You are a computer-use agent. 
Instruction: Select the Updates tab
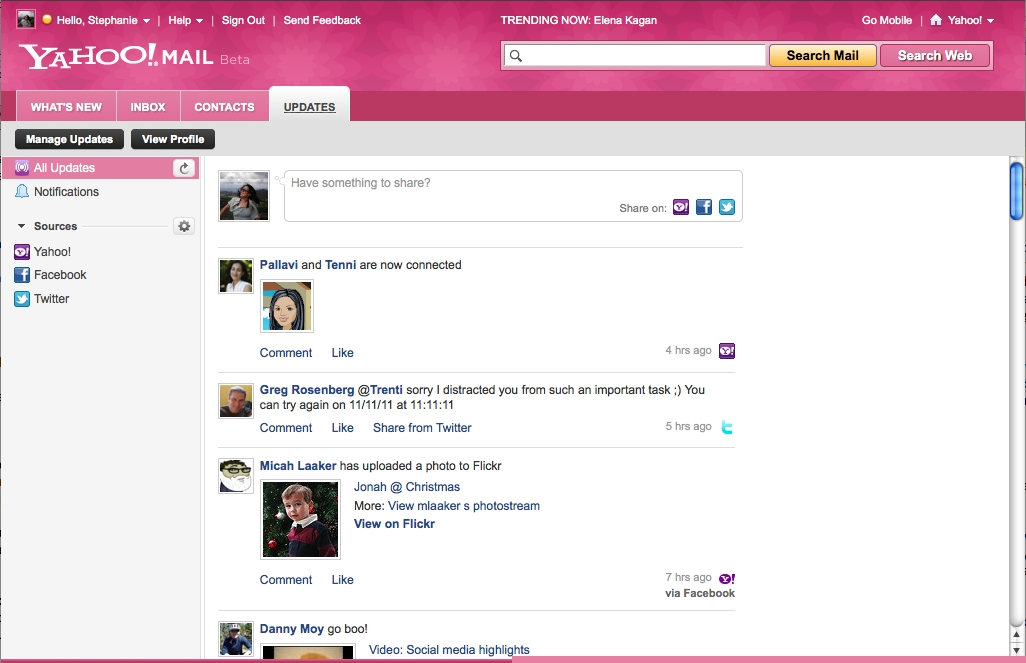(x=310, y=107)
